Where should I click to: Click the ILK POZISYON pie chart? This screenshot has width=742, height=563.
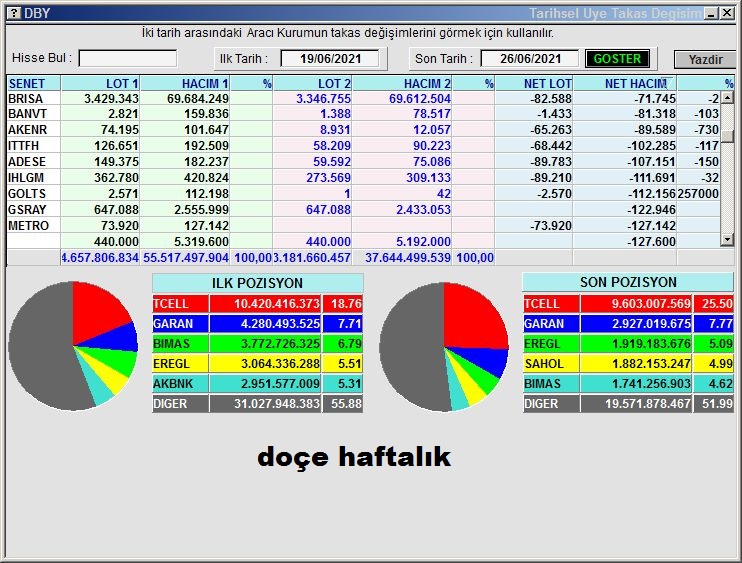point(73,346)
